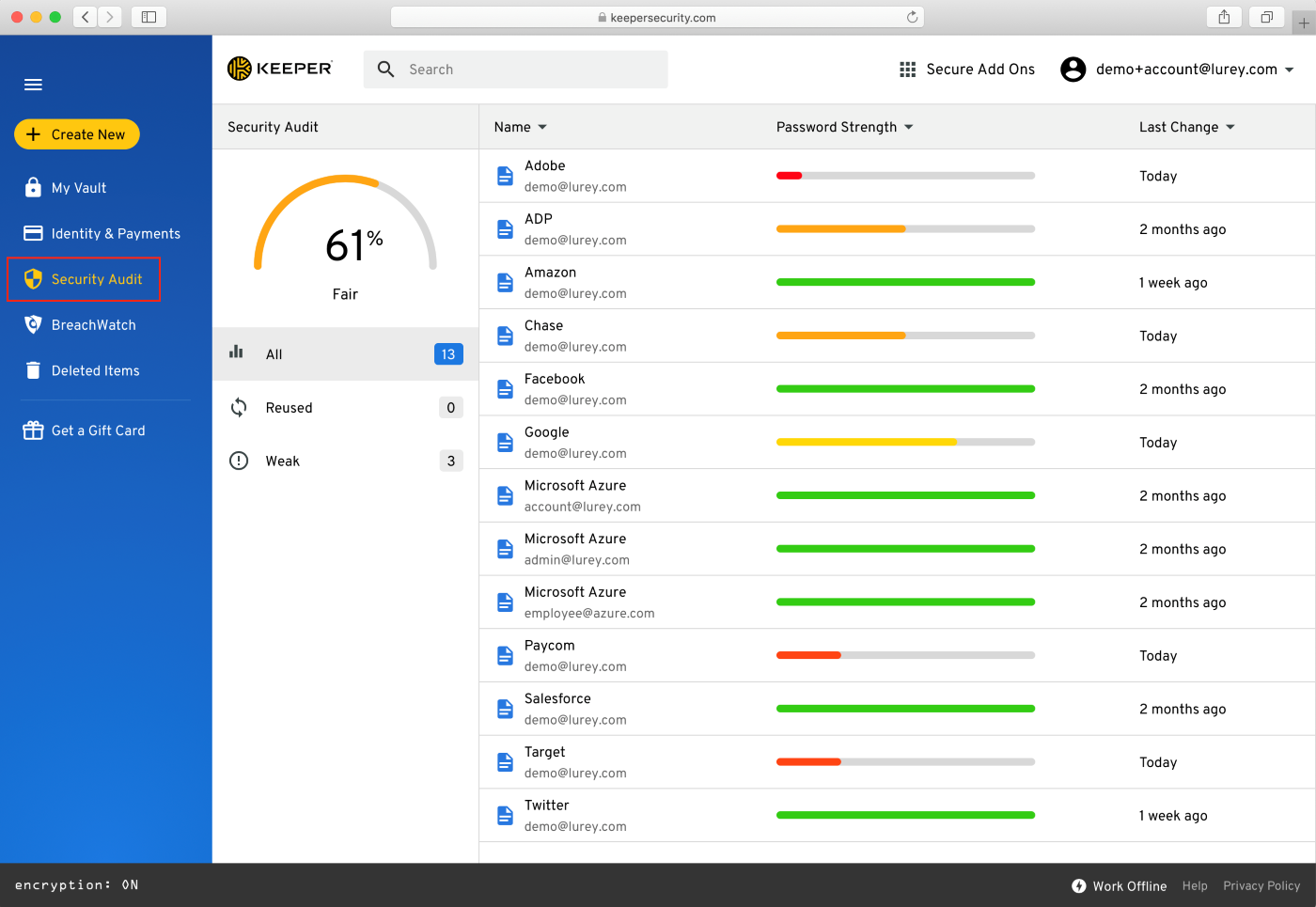Viewport: 1316px width, 907px height.
Task: Click the BreachWatch shield icon
Action: [x=33, y=324]
